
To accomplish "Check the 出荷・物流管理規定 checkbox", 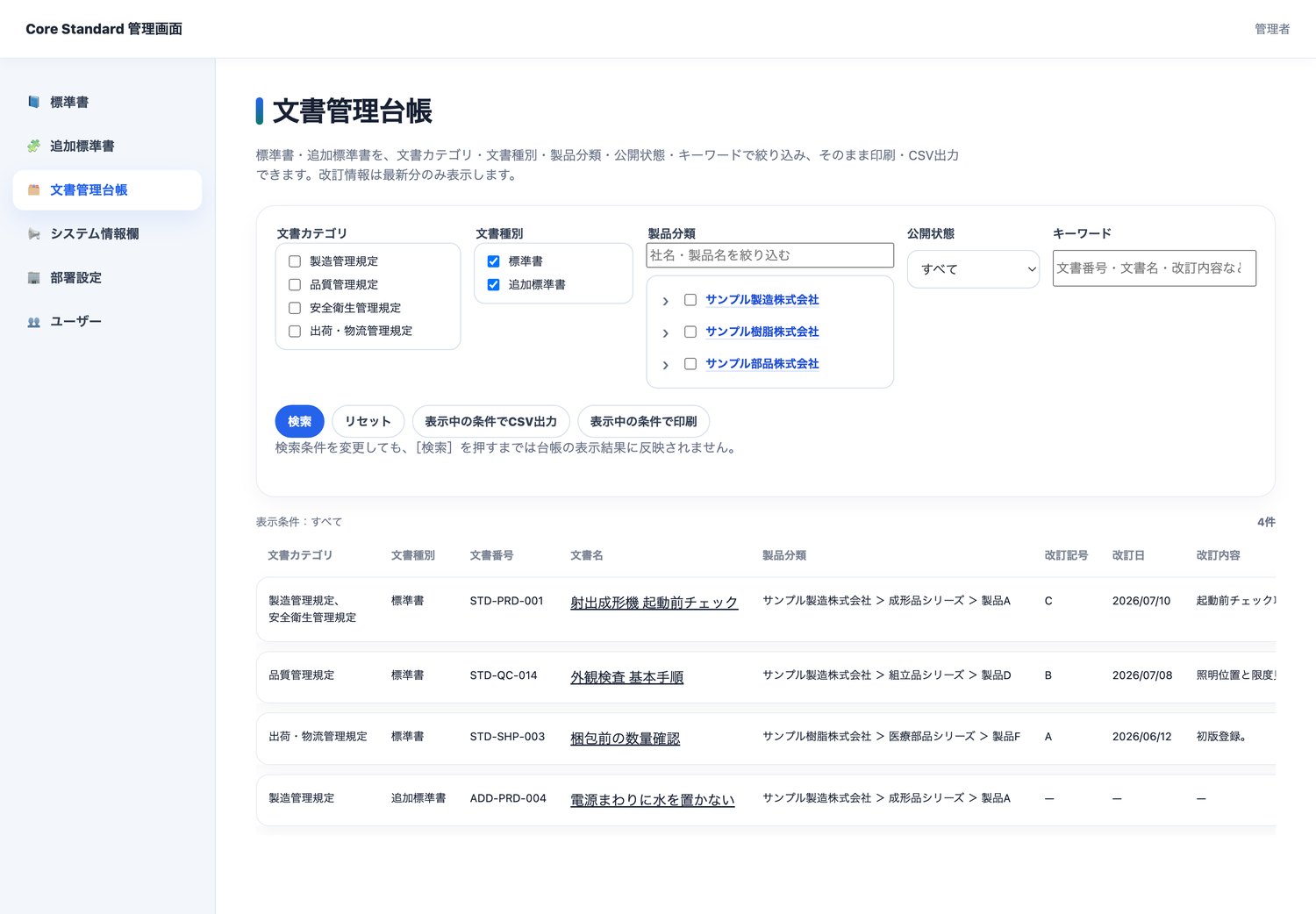I will coord(295,331).
